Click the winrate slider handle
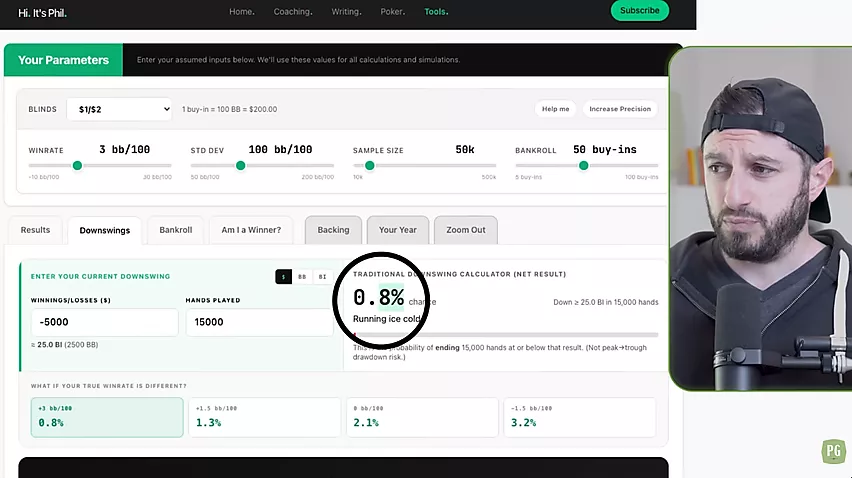 (x=77, y=165)
